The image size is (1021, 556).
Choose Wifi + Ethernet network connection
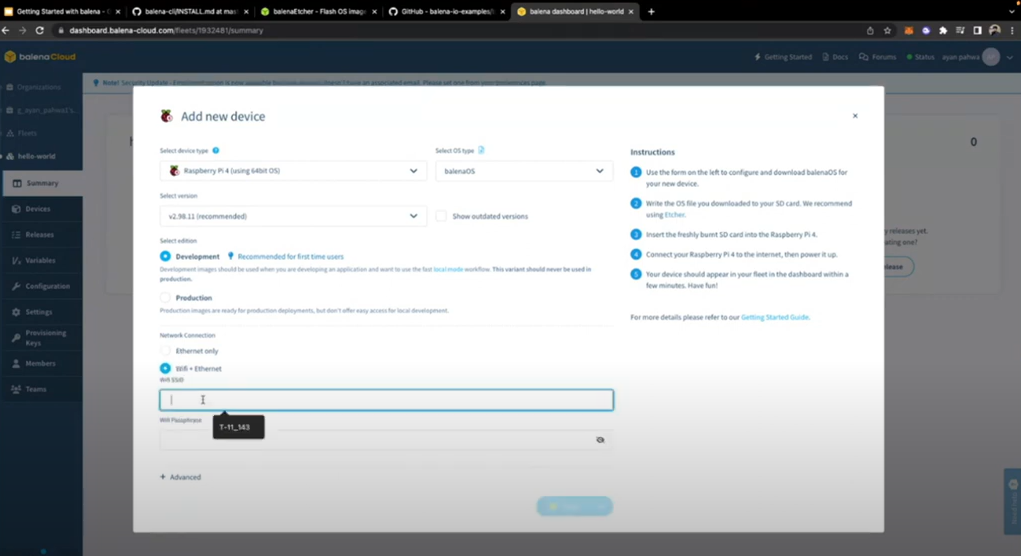pyautogui.click(x=165, y=368)
